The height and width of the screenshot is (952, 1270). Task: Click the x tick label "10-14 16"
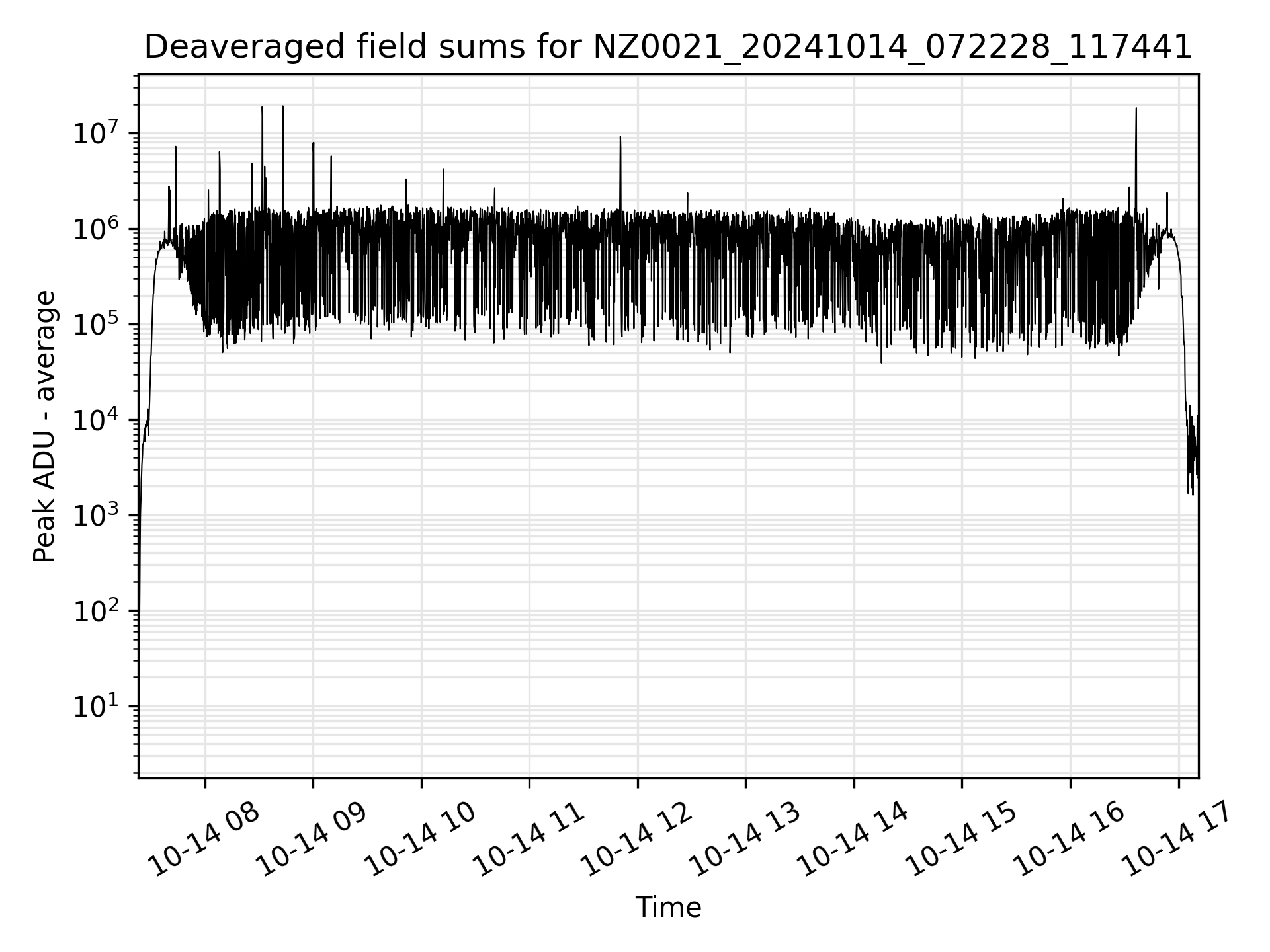[1069, 838]
